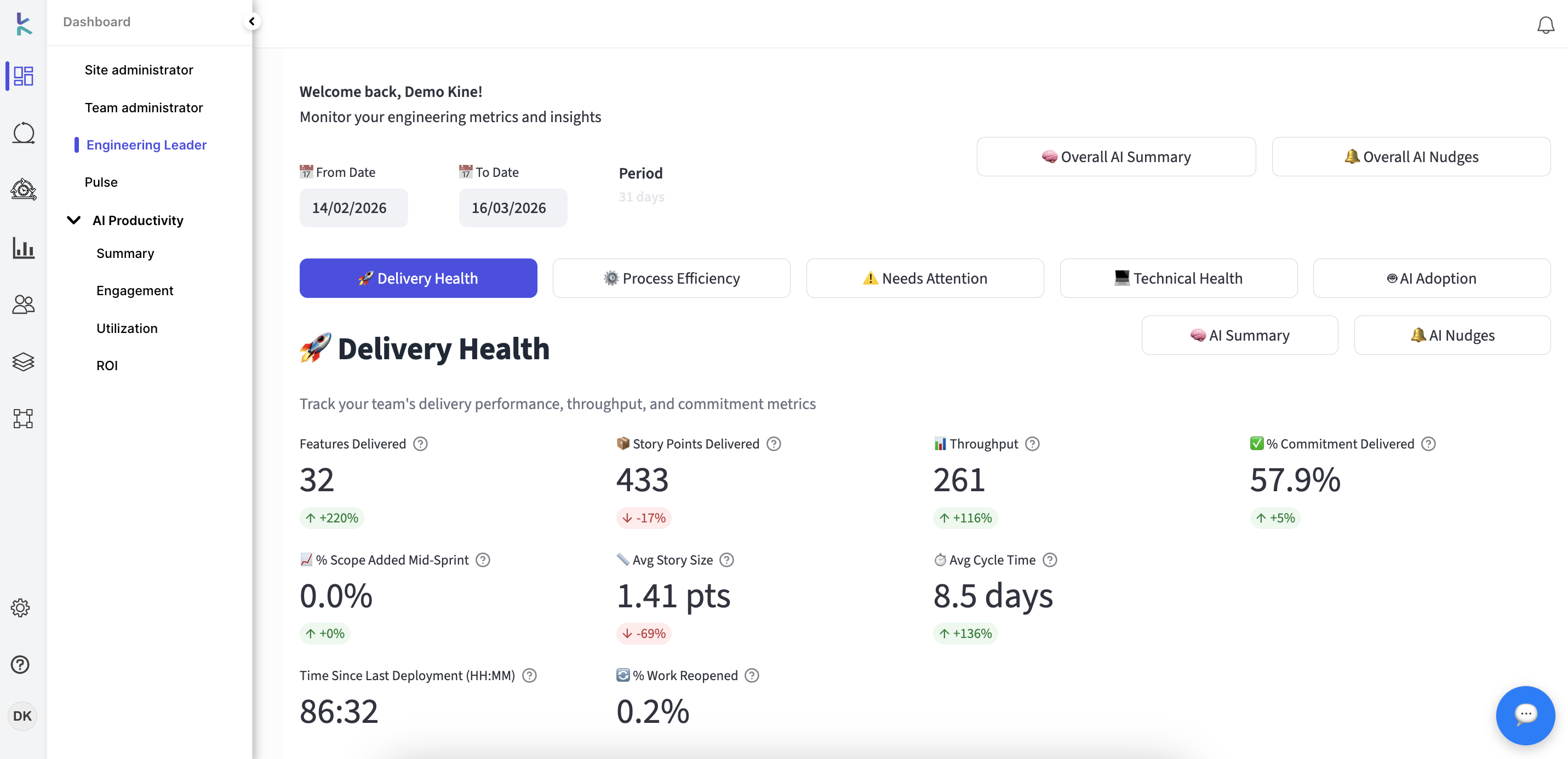Open the layers stack icon in sidebar
The image size is (1568, 759).
click(23, 361)
